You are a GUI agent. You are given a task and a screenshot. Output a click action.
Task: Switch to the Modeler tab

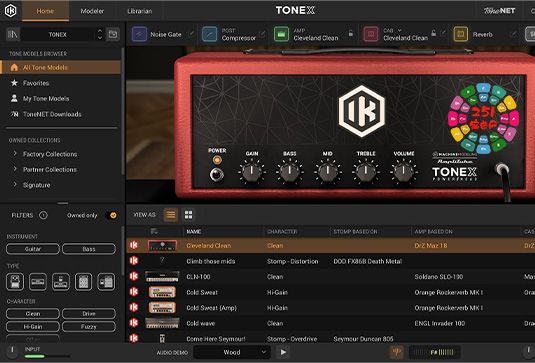click(x=92, y=11)
